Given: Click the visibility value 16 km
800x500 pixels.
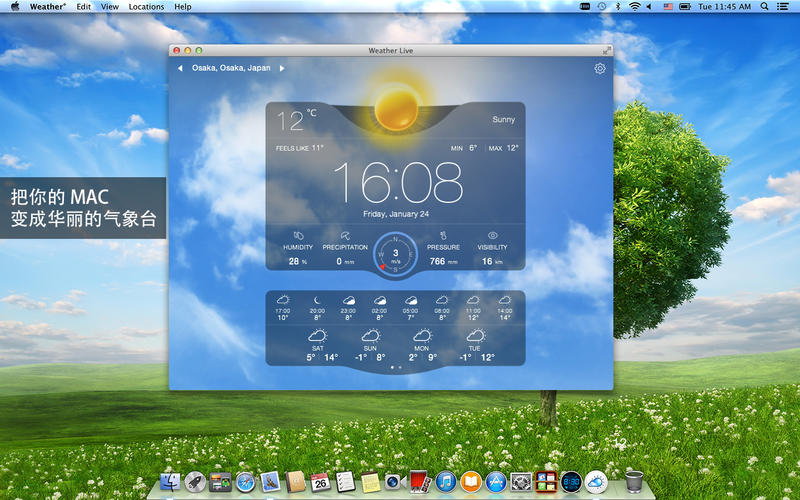Looking at the screenshot, I should [x=492, y=261].
